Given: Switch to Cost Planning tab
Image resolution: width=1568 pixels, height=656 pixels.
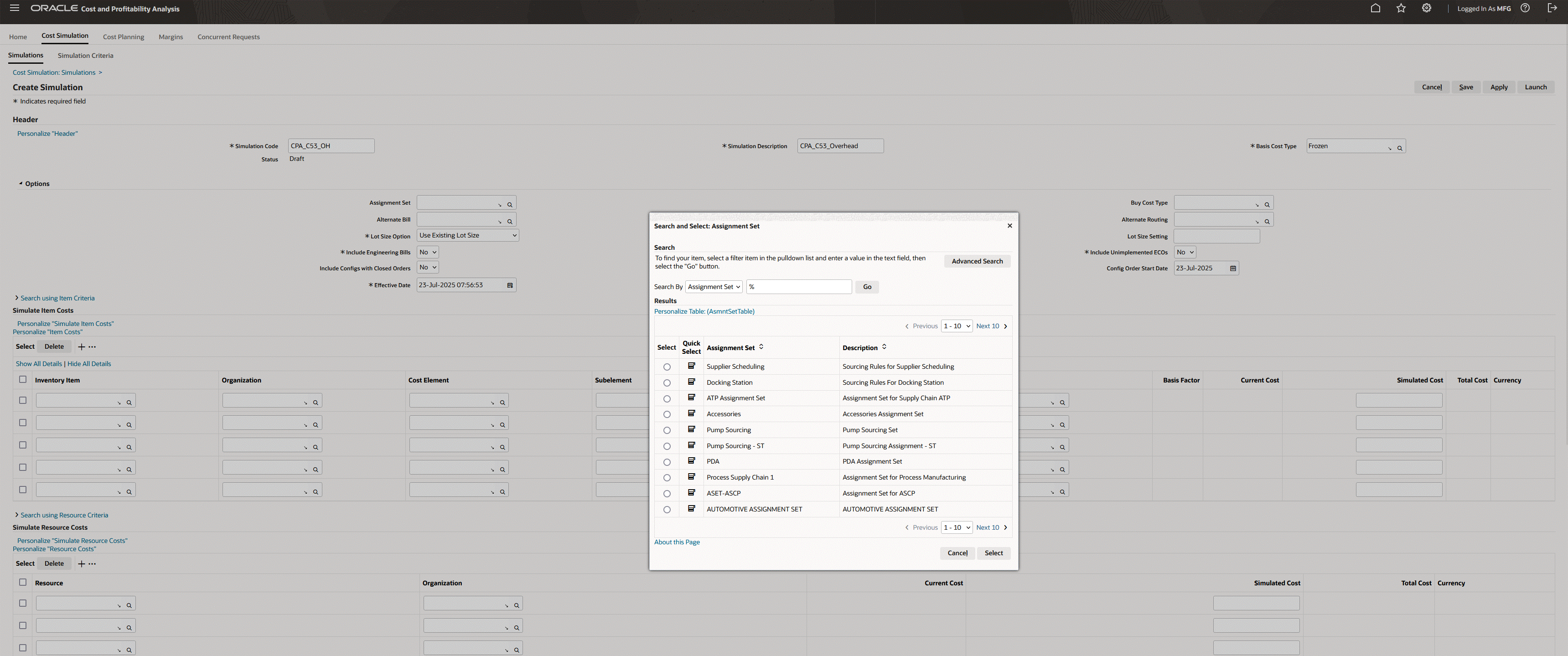Looking at the screenshot, I should point(124,37).
